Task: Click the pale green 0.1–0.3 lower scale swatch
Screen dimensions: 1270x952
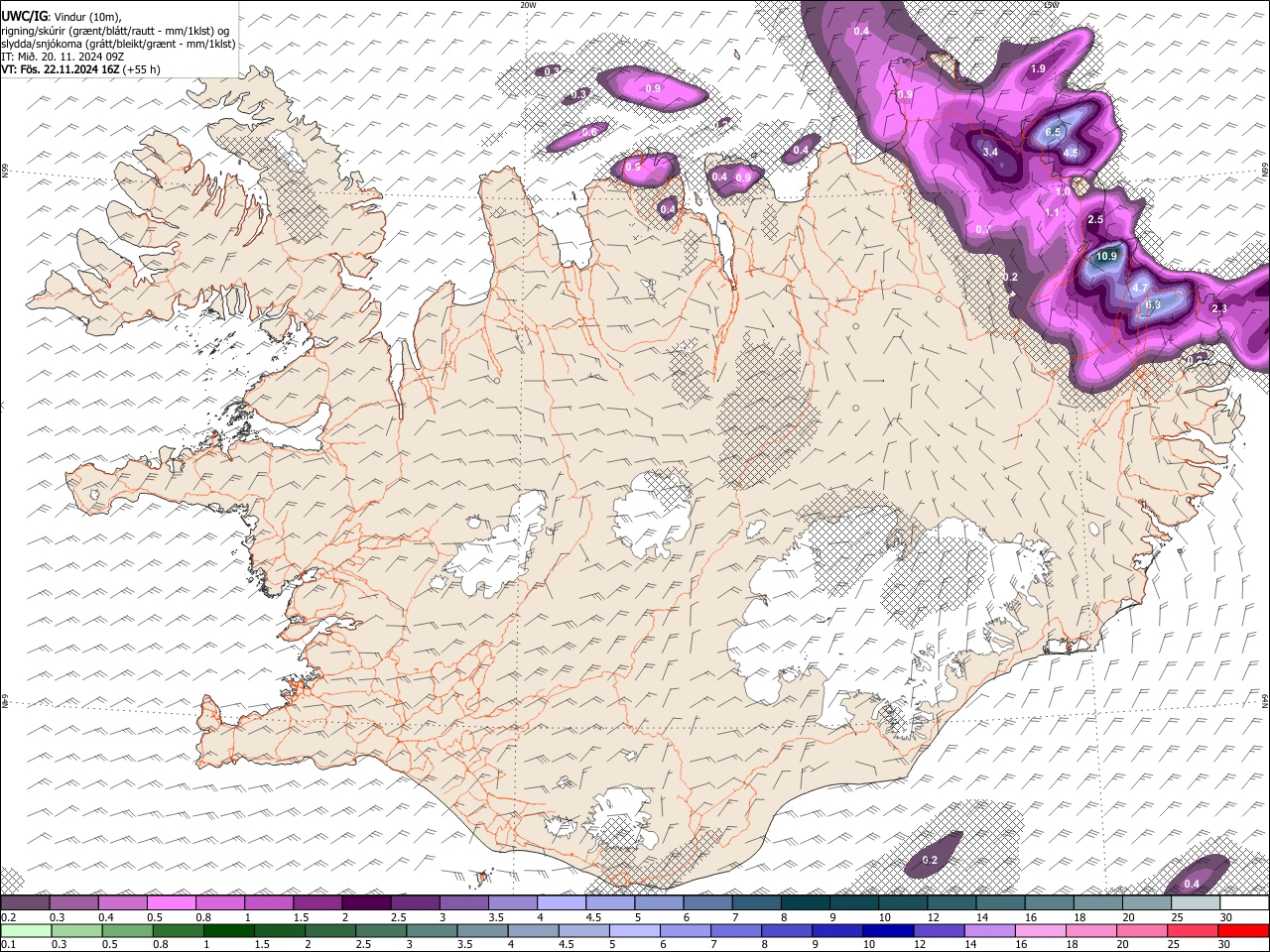Action: [x=25, y=931]
